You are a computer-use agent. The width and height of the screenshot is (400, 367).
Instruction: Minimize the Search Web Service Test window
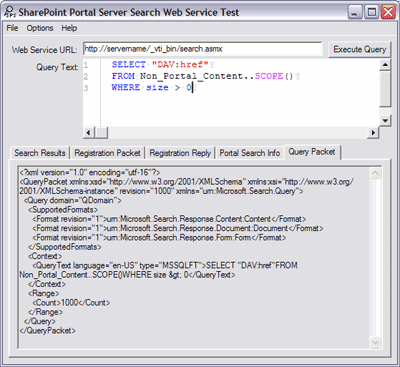[355, 13]
